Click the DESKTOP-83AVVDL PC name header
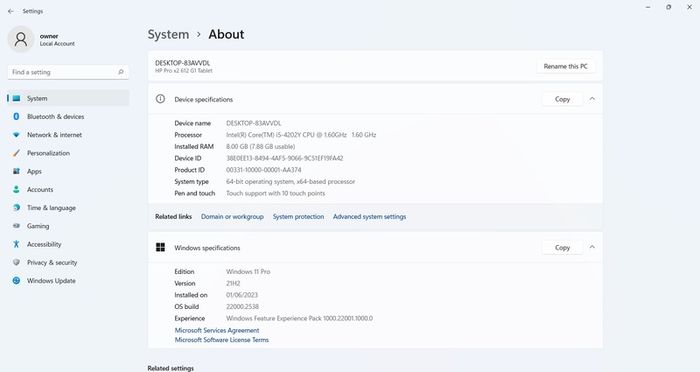Screen dimensions: 700x372 (183, 63)
